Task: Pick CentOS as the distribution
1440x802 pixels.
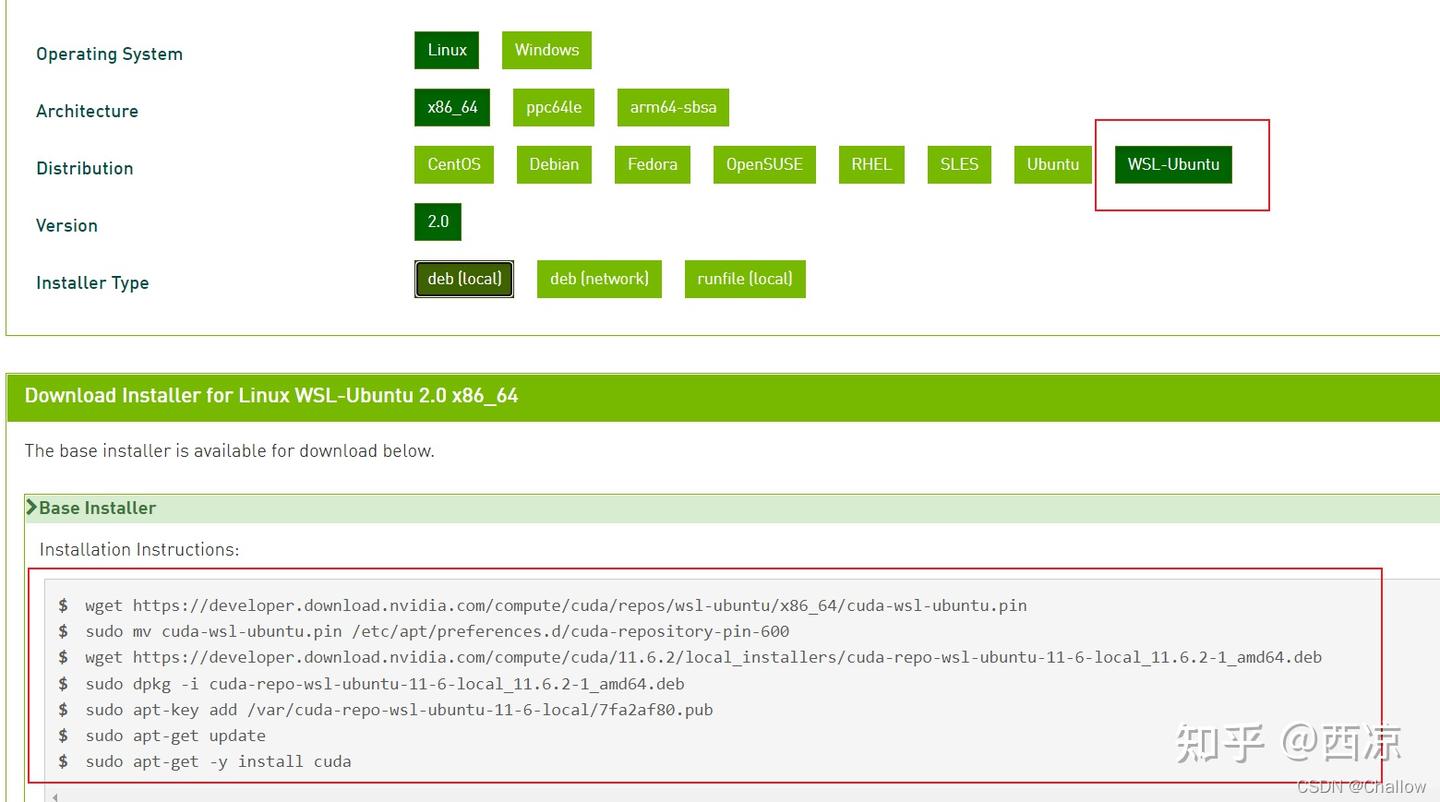Action: [x=454, y=164]
